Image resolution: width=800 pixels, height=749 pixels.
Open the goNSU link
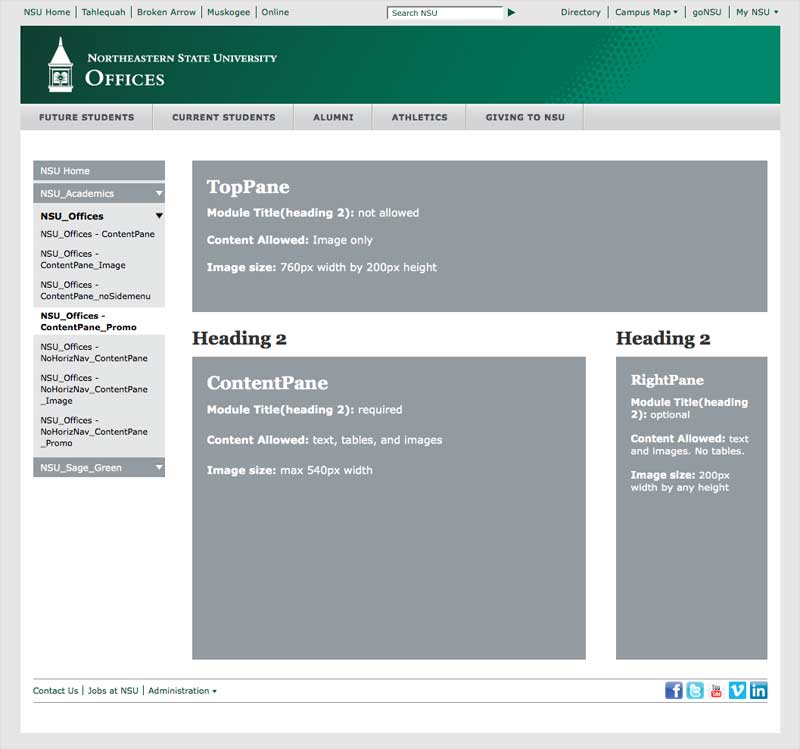pos(707,12)
